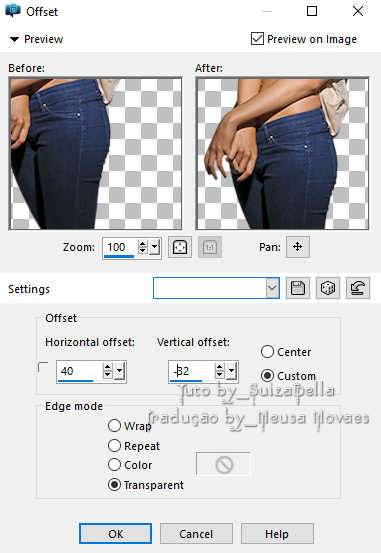This screenshot has width=381, height=553.
Task: Click the save preset floppy disk icon
Action: (298, 288)
